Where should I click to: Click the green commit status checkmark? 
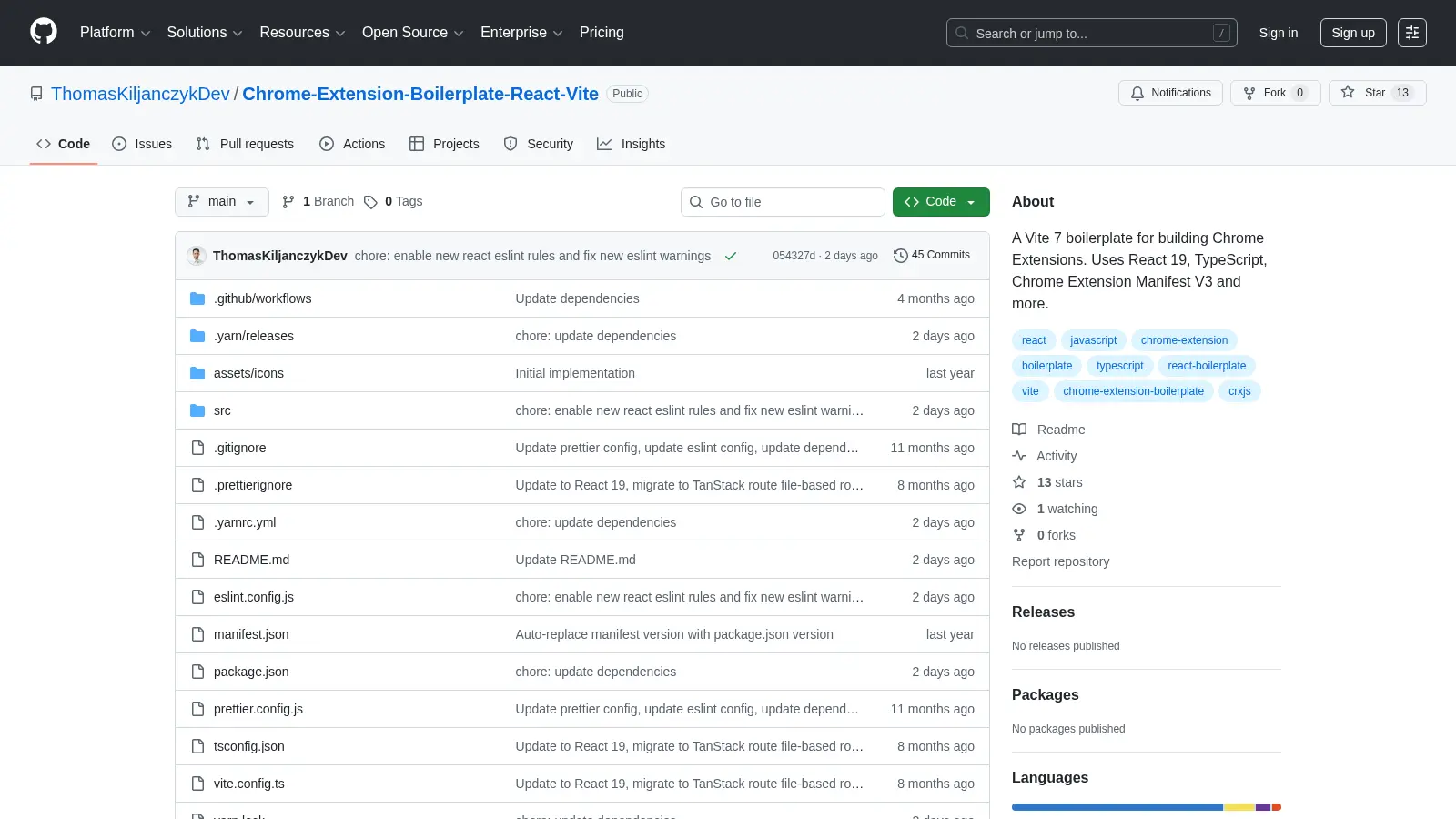(x=731, y=257)
